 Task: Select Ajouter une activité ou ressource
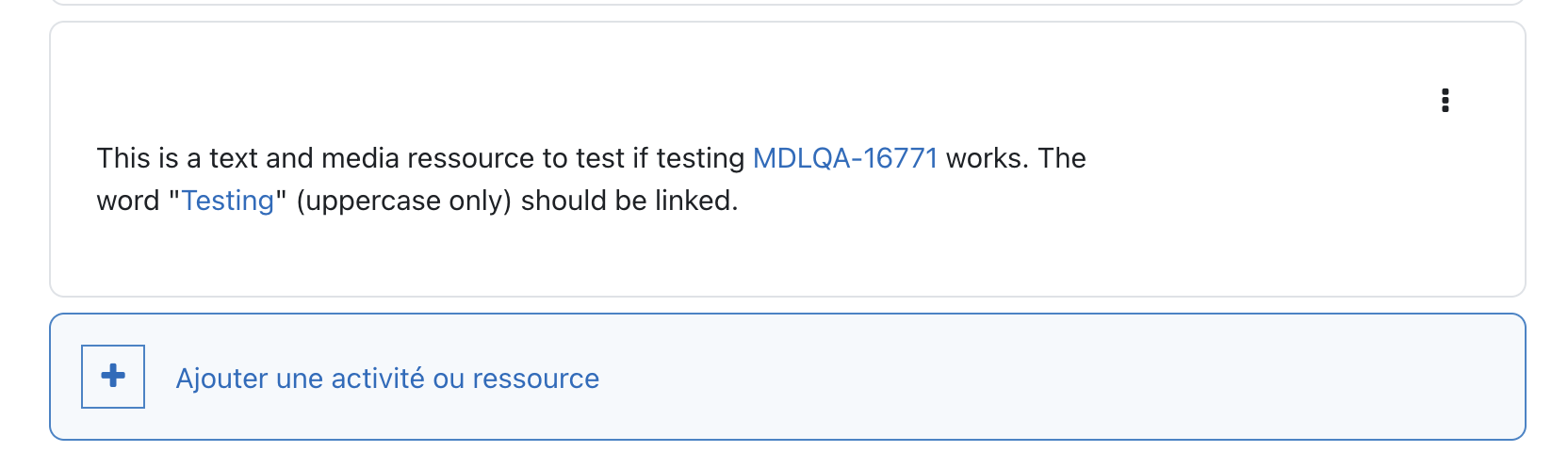coord(387,379)
